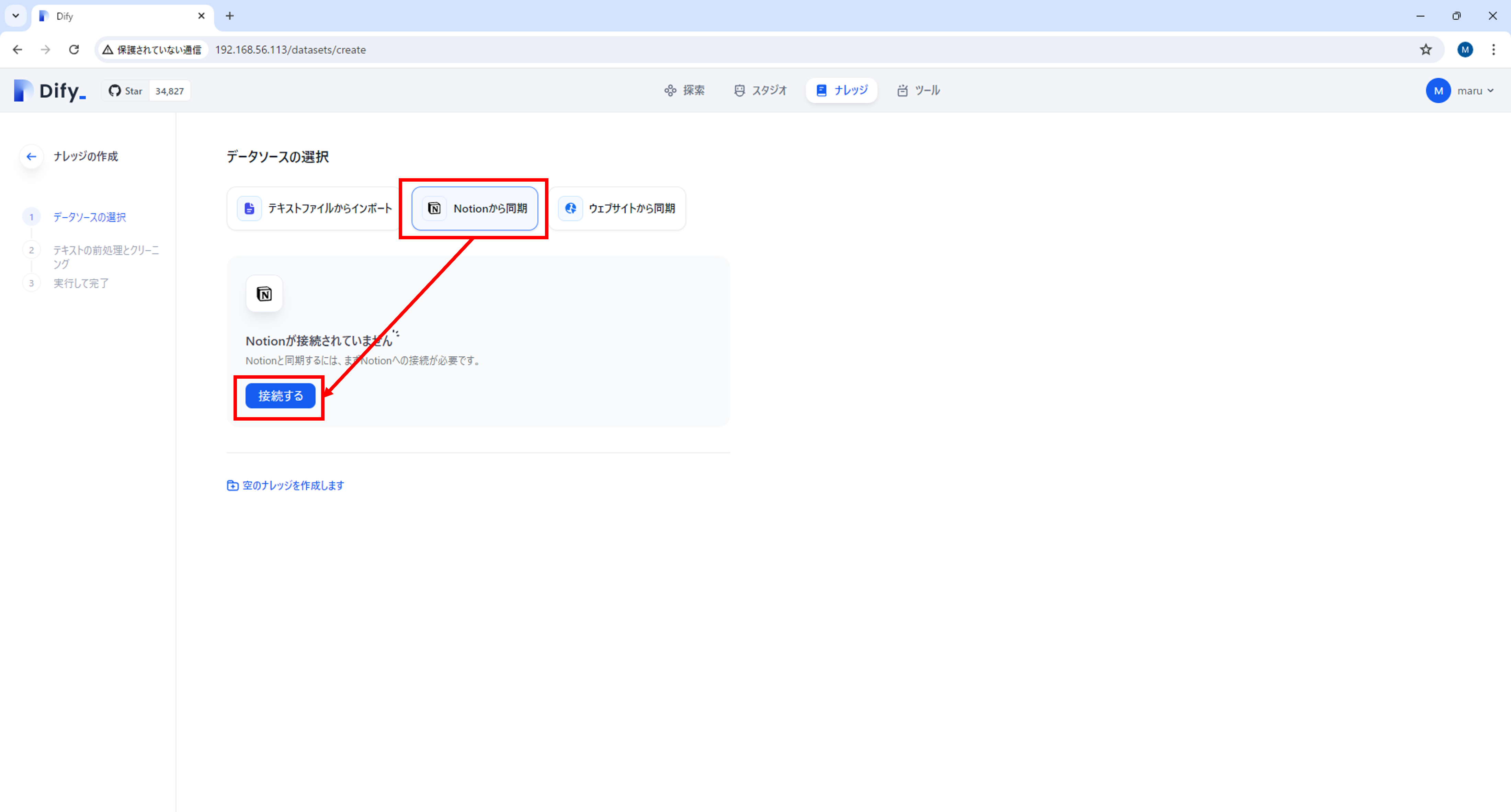Click the Dify logo

coord(50,91)
